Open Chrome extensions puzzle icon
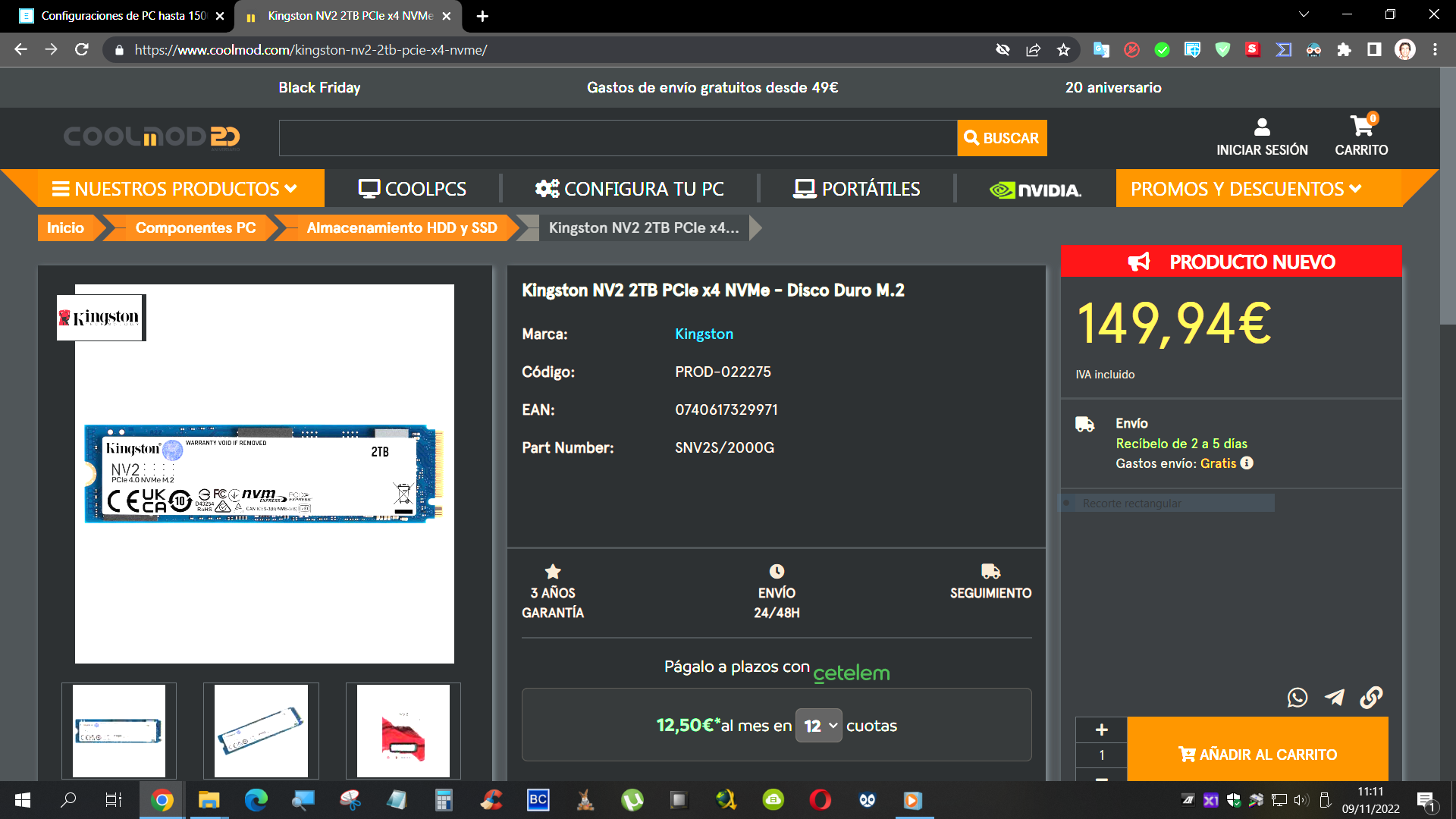 click(x=1344, y=50)
